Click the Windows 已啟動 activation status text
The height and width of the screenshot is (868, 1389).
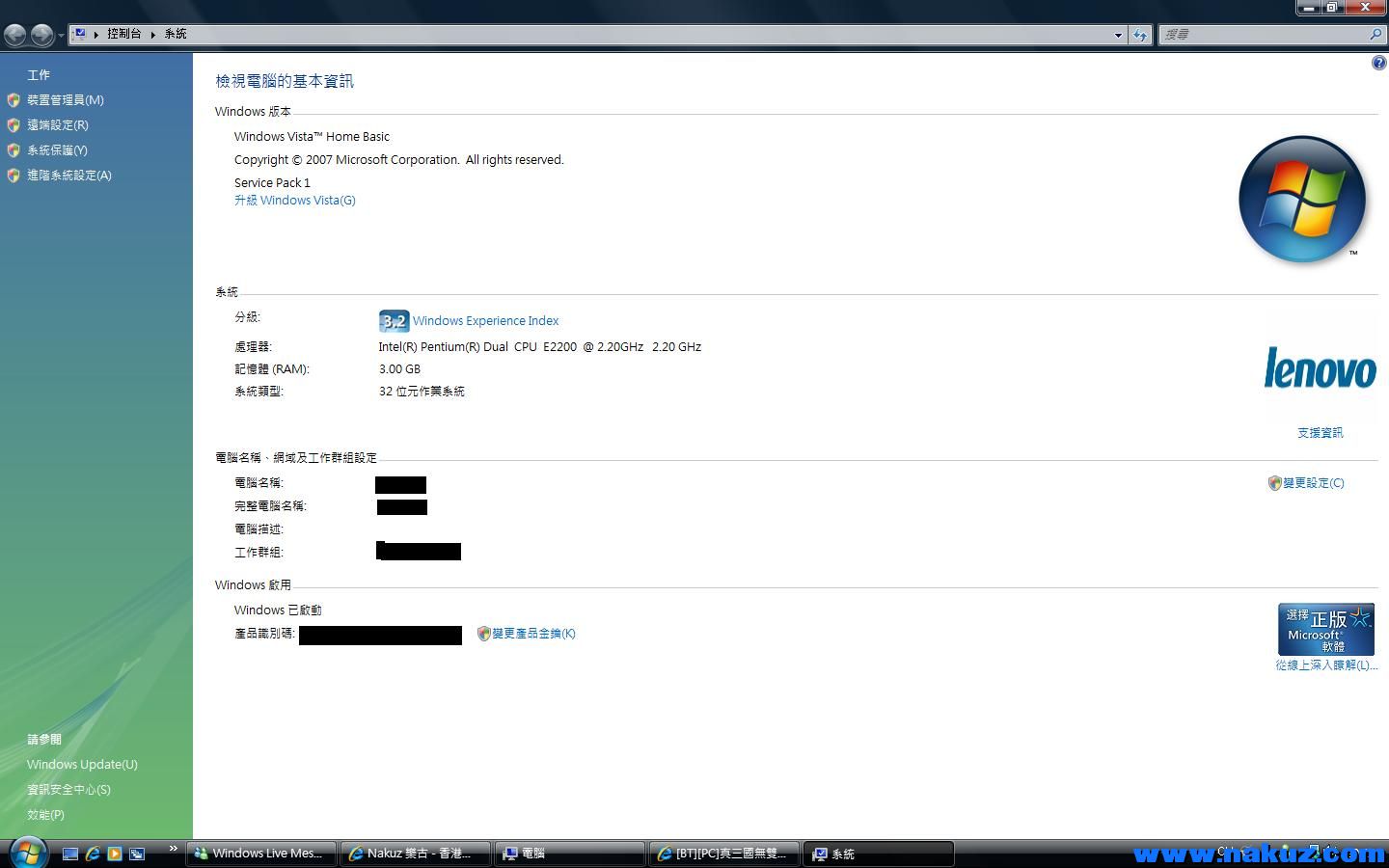click(278, 610)
